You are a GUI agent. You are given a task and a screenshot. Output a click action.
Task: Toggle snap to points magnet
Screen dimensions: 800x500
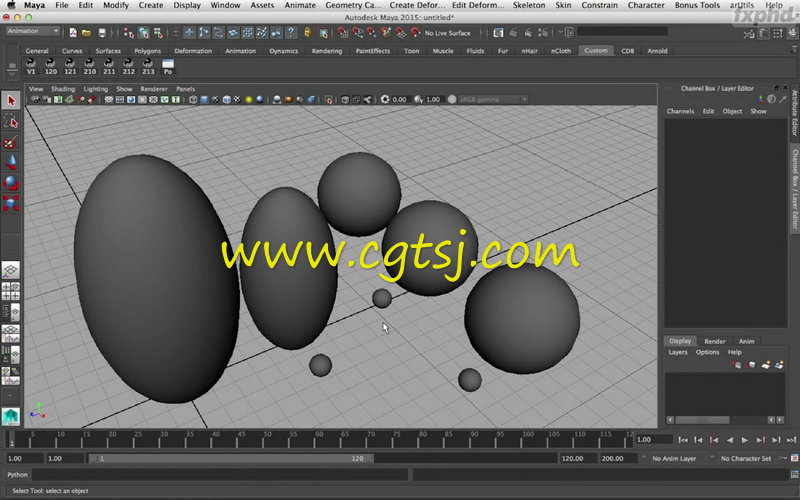click(x=372, y=33)
